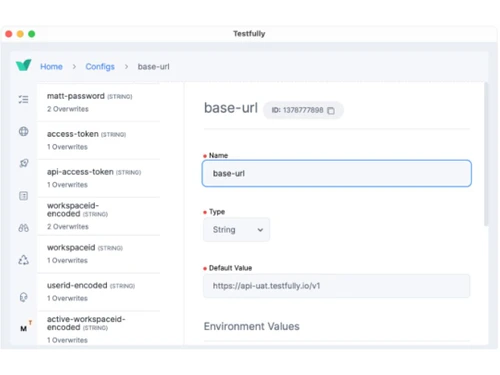Open the binoculars icon in the sidebar
The height and width of the screenshot is (375, 500).
(x=23, y=228)
